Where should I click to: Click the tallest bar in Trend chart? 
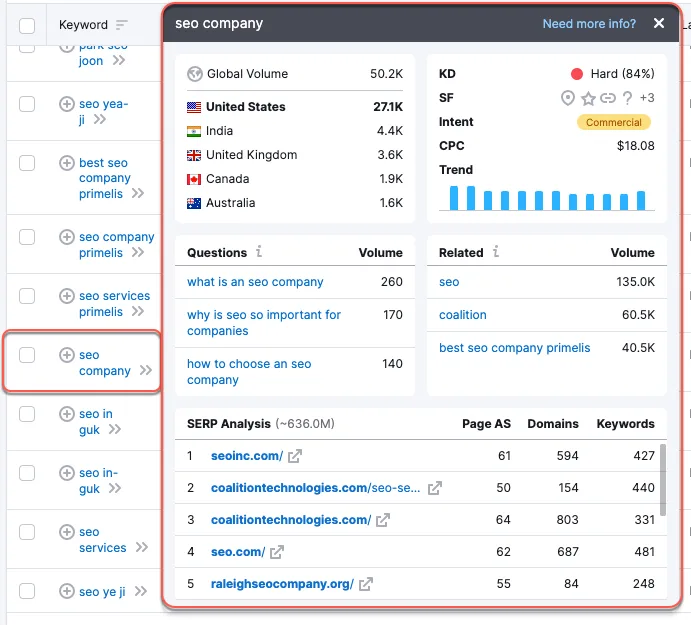(x=454, y=198)
